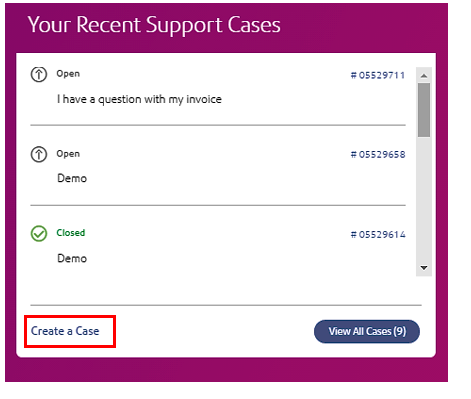Click the case list scrollbar thumb
471x399 pixels.
pyautogui.click(x=424, y=110)
